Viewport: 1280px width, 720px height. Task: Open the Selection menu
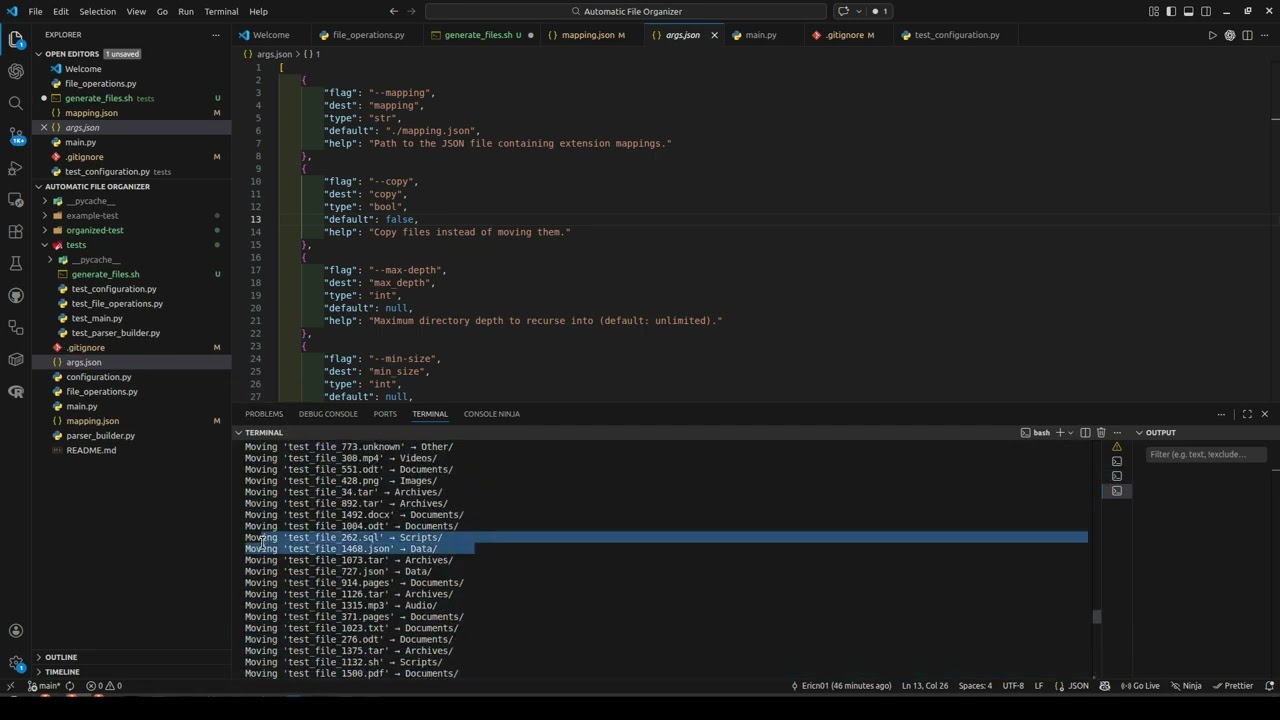click(x=97, y=11)
